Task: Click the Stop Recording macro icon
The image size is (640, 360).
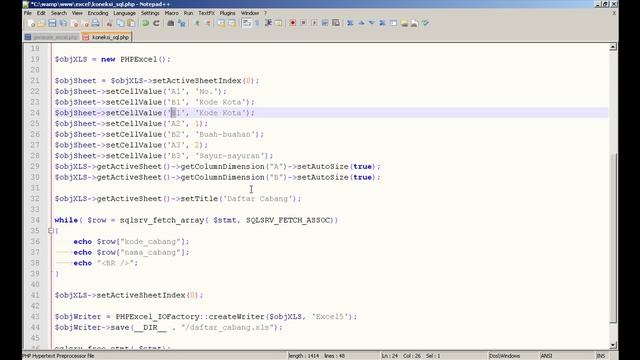Action: [303, 23]
